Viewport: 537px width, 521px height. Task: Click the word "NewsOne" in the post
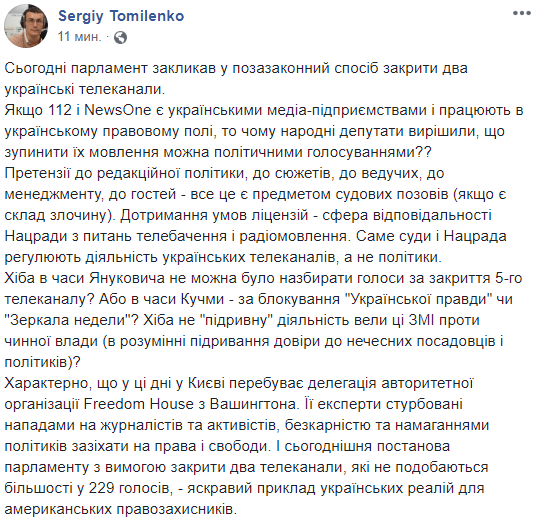(x=117, y=110)
